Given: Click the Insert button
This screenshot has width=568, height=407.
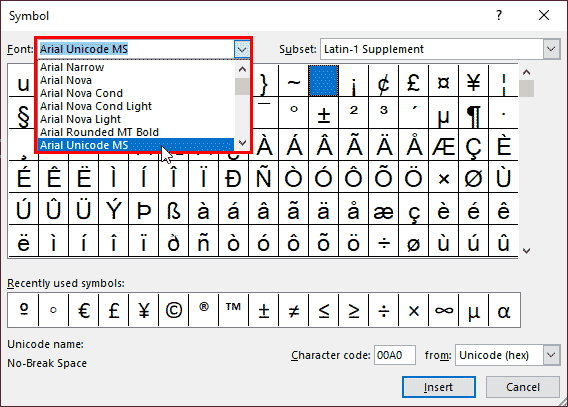Looking at the screenshot, I should point(439,387).
